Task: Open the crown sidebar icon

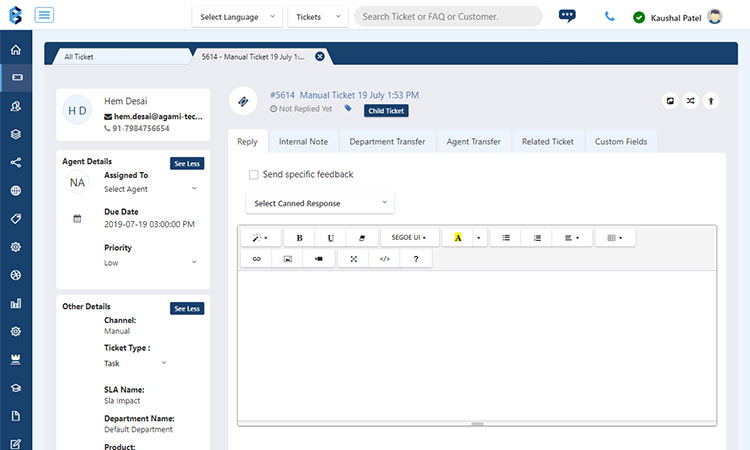Action: pos(16,360)
